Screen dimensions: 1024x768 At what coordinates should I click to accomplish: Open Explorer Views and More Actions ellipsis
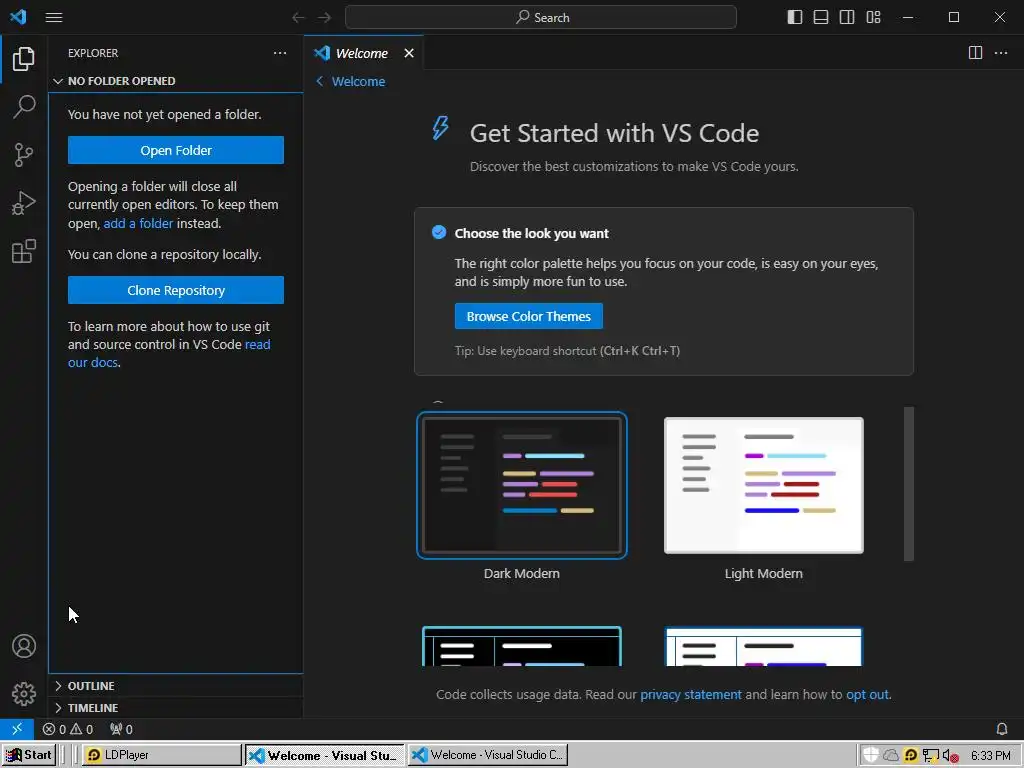pyautogui.click(x=280, y=53)
